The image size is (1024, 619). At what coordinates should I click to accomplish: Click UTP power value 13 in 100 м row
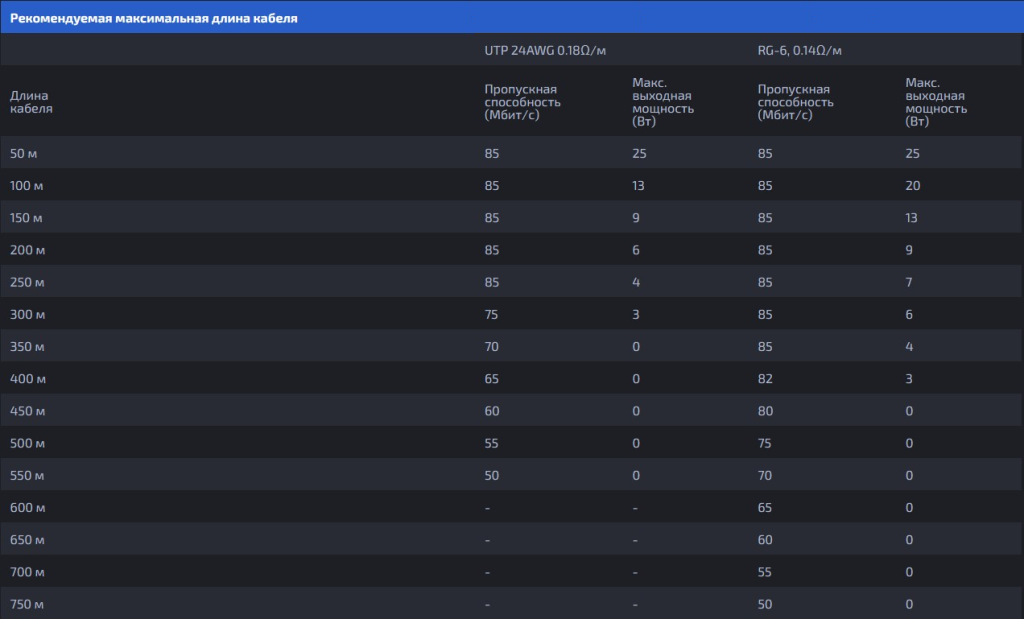click(x=638, y=186)
